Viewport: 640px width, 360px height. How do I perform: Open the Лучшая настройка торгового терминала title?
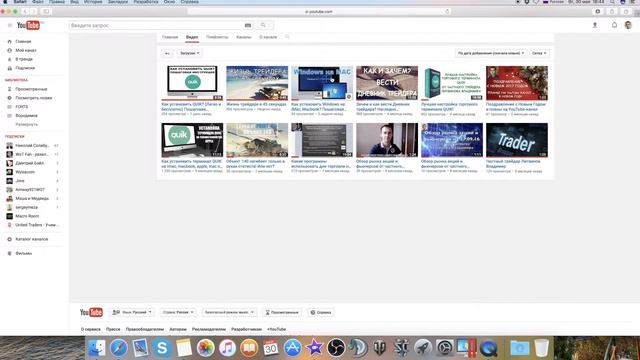click(x=449, y=107)
